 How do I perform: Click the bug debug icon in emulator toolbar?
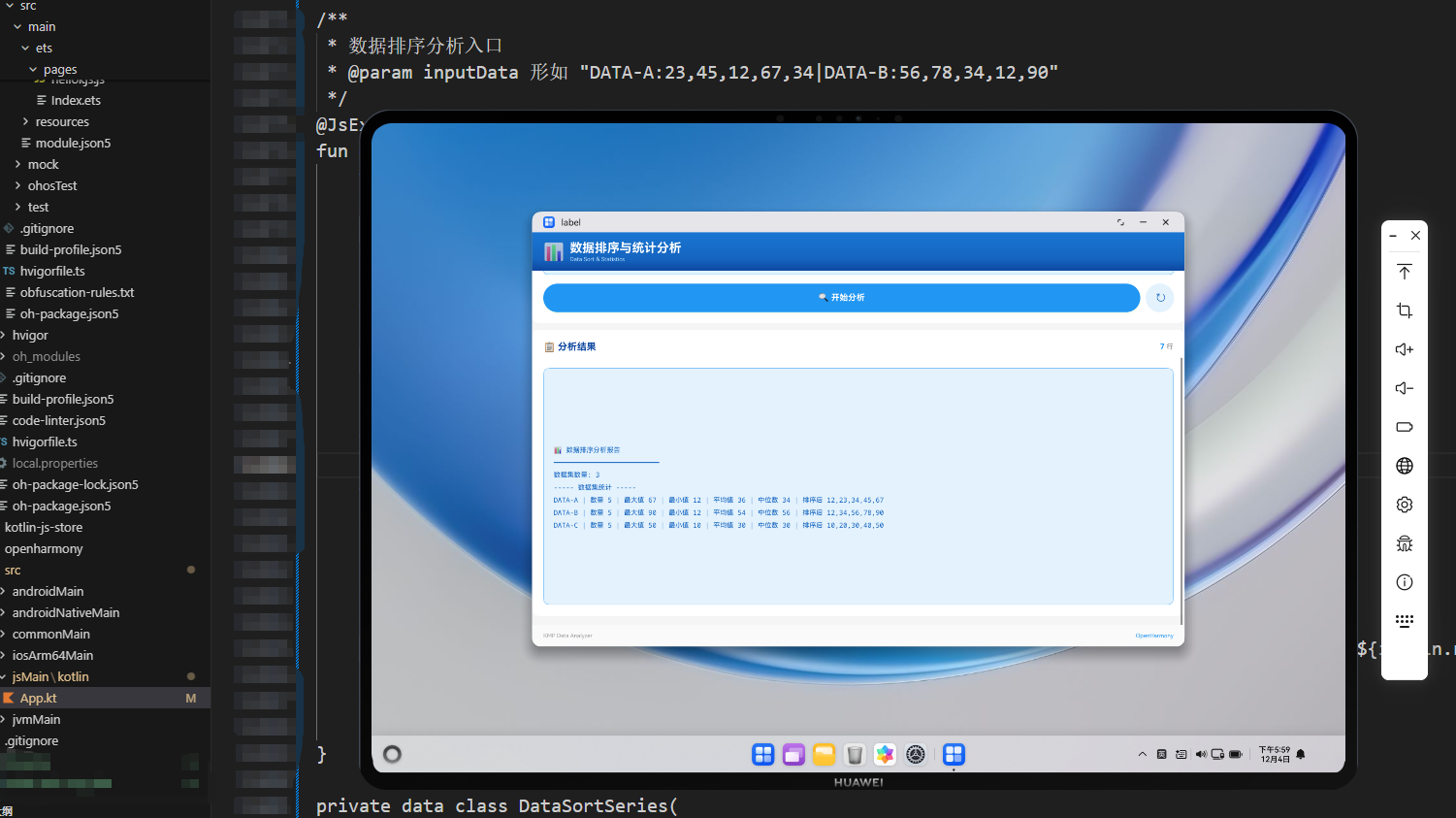pyautogui.click(x=1404, y=543)
